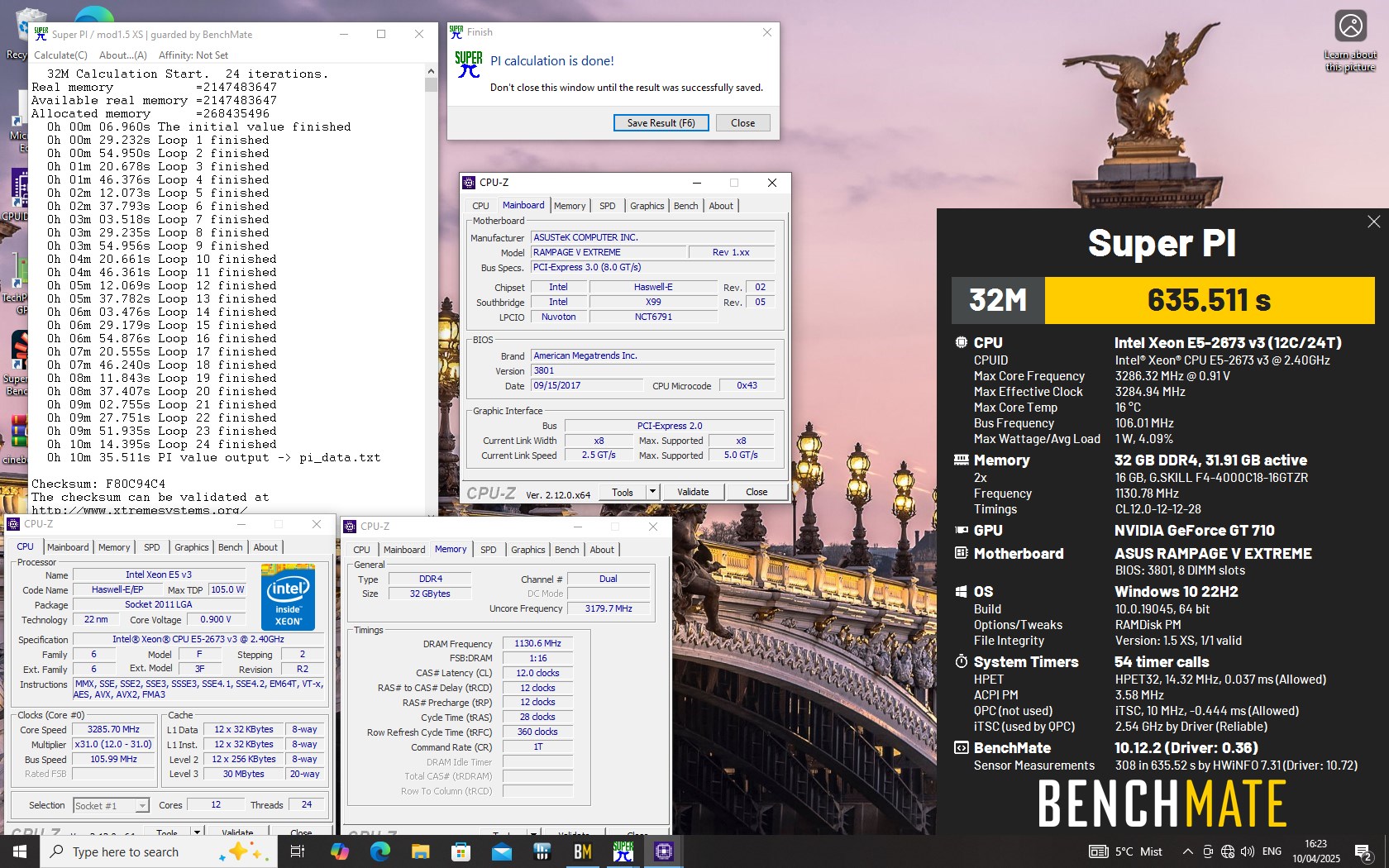Click the Checksum: F80C94C4 line
This screenshot has width=1389, height=868.
coord(98,484)
